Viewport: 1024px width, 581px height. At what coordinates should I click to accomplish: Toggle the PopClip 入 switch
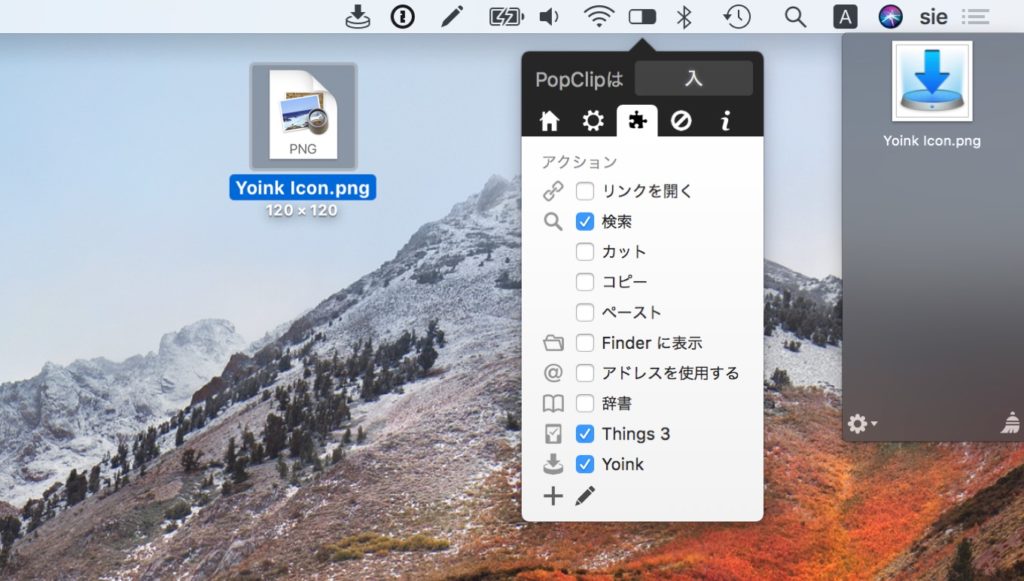pos(694,78)
